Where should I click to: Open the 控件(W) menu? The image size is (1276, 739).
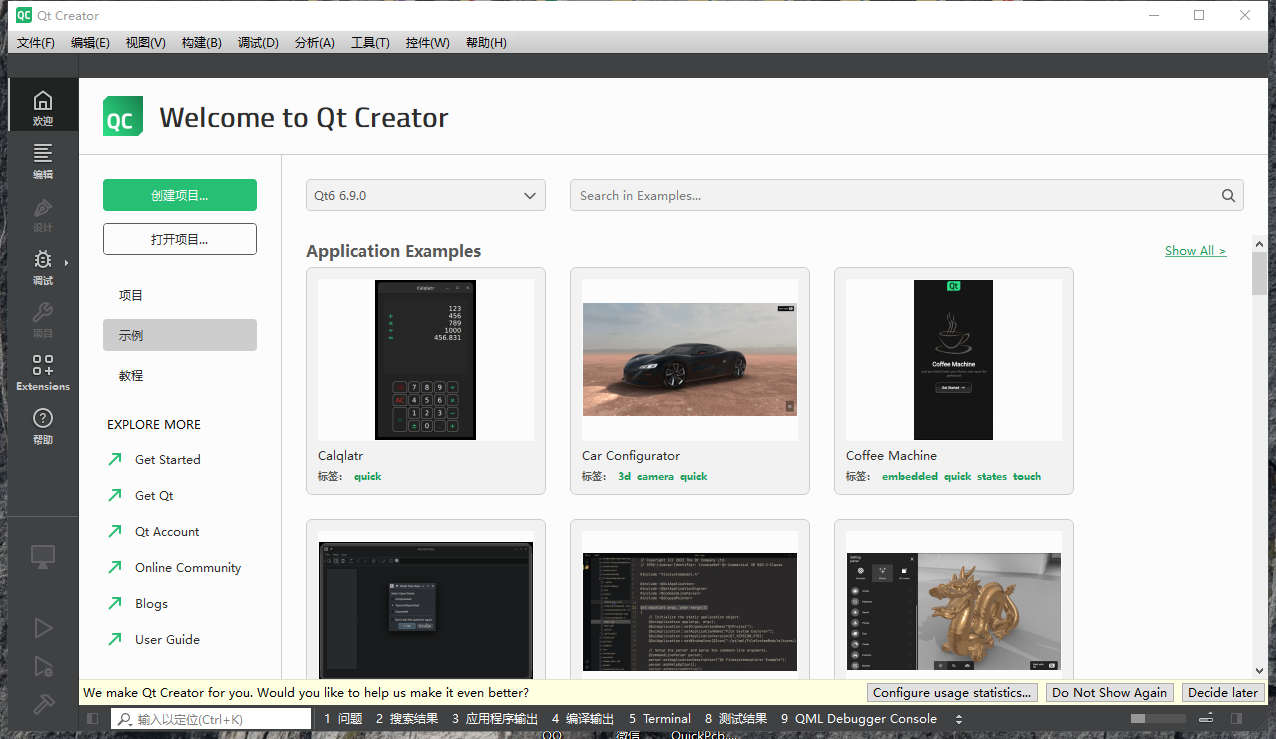(x=428, y=43)
